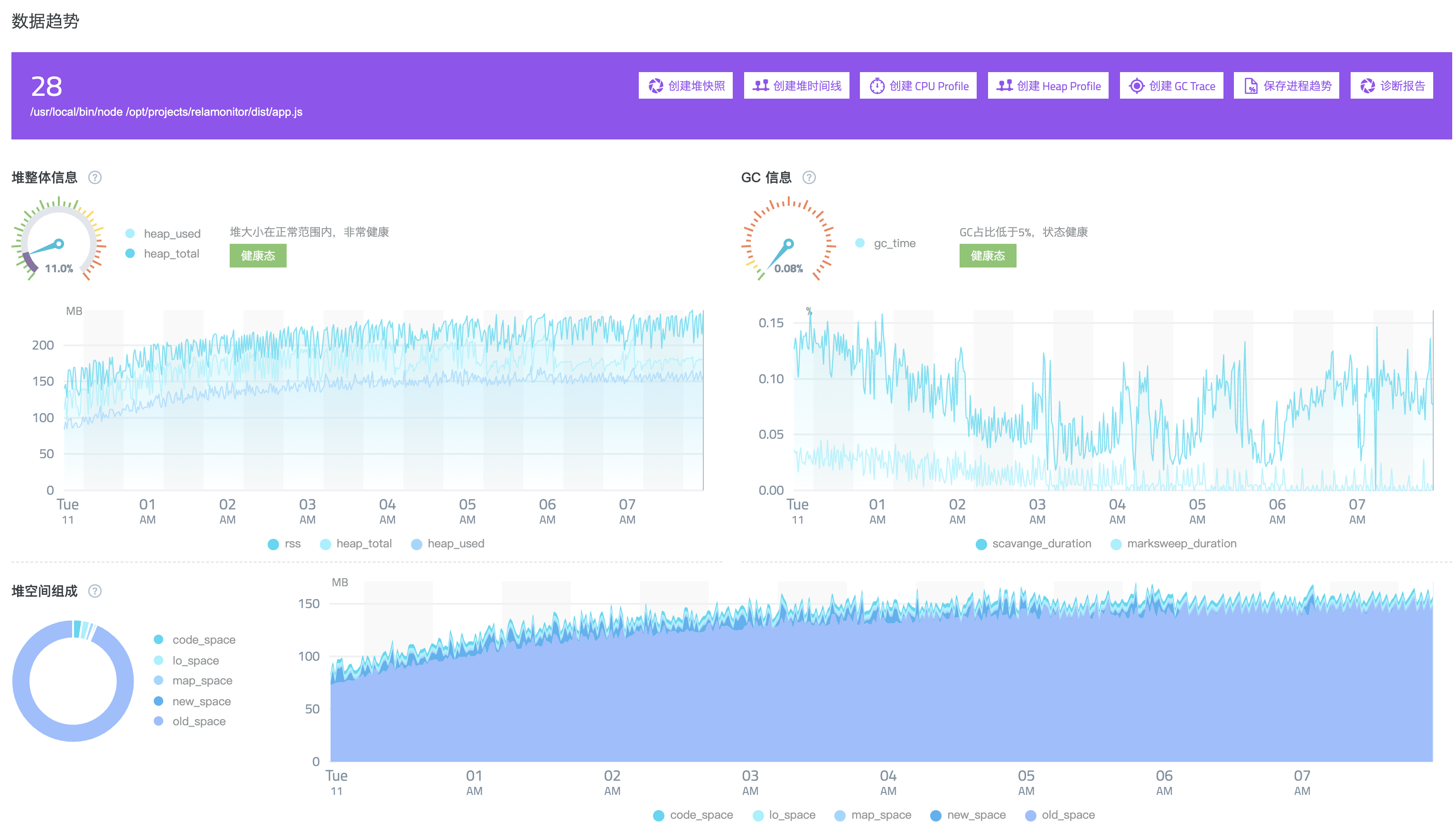Toggle marksweep_duration legend series
Viewport: 1456px width, 831px height.
coord(1173,544)
